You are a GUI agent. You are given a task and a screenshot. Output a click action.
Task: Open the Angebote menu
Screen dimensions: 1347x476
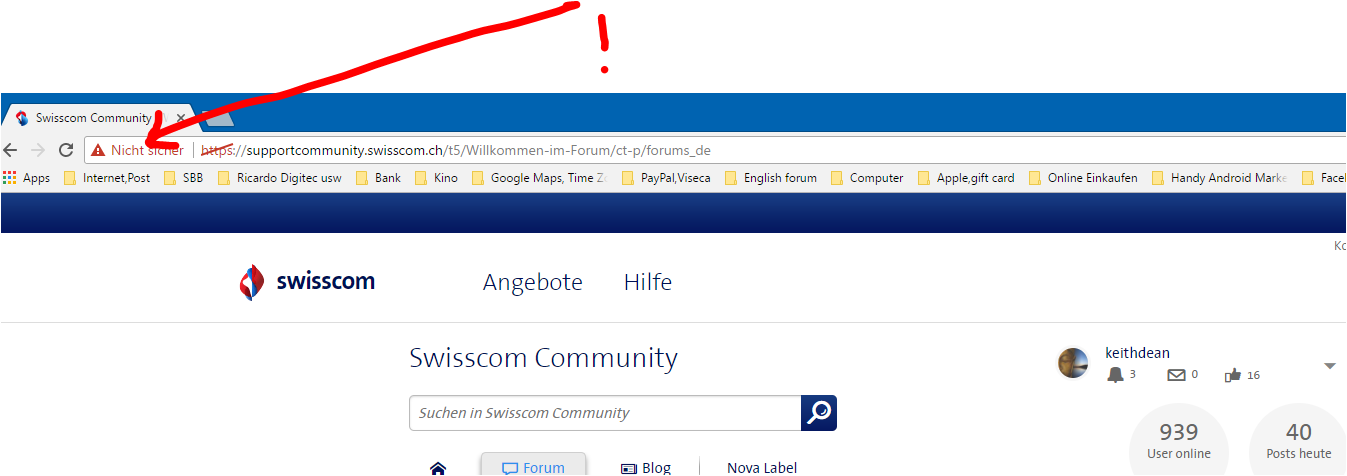click(532, 282)
